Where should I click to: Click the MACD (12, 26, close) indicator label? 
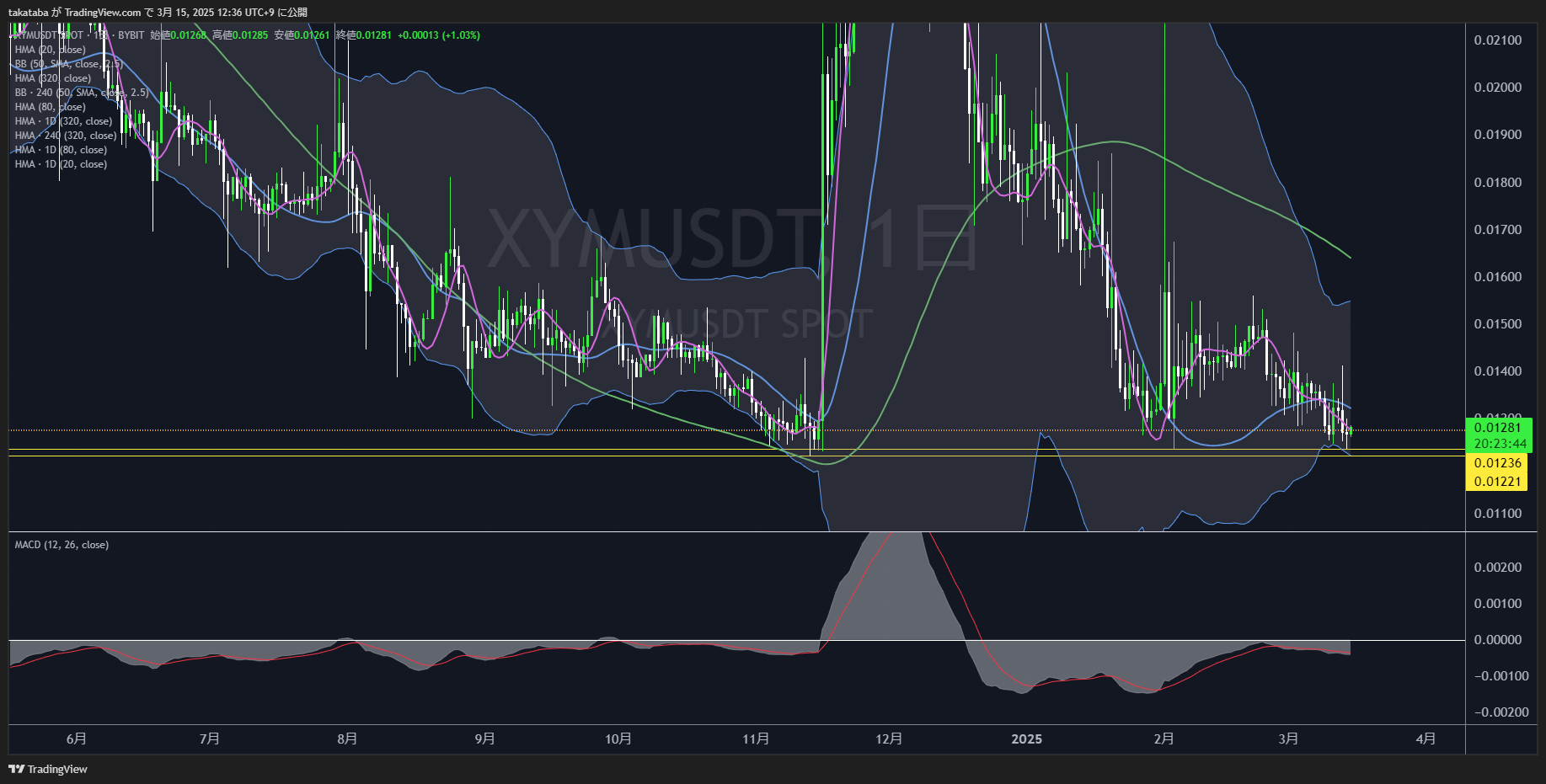coord(62,545)
